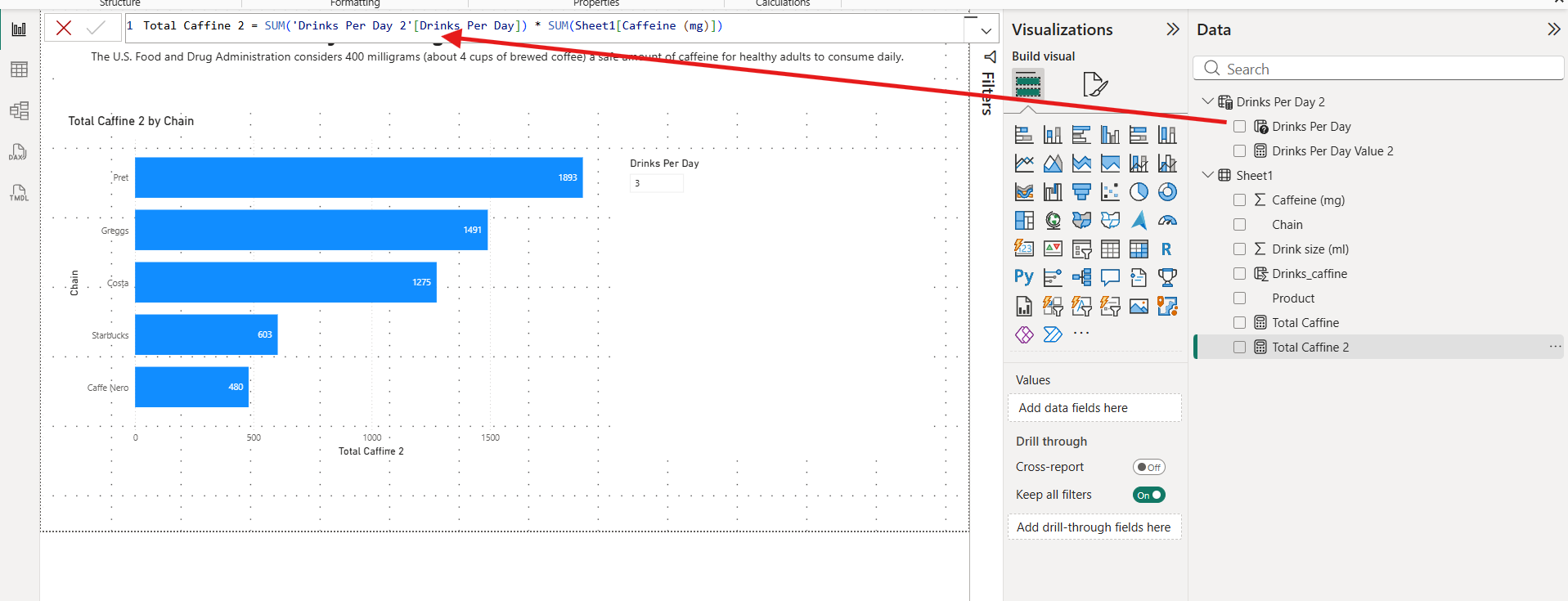Add an Image visual
This screenshot has width=1568, height=601.
pos(1139,307)
